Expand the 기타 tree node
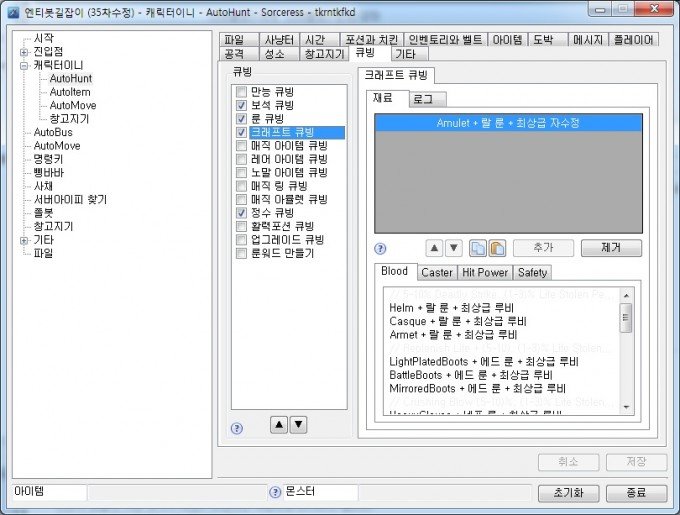The image size is (680, 515). 24,240
